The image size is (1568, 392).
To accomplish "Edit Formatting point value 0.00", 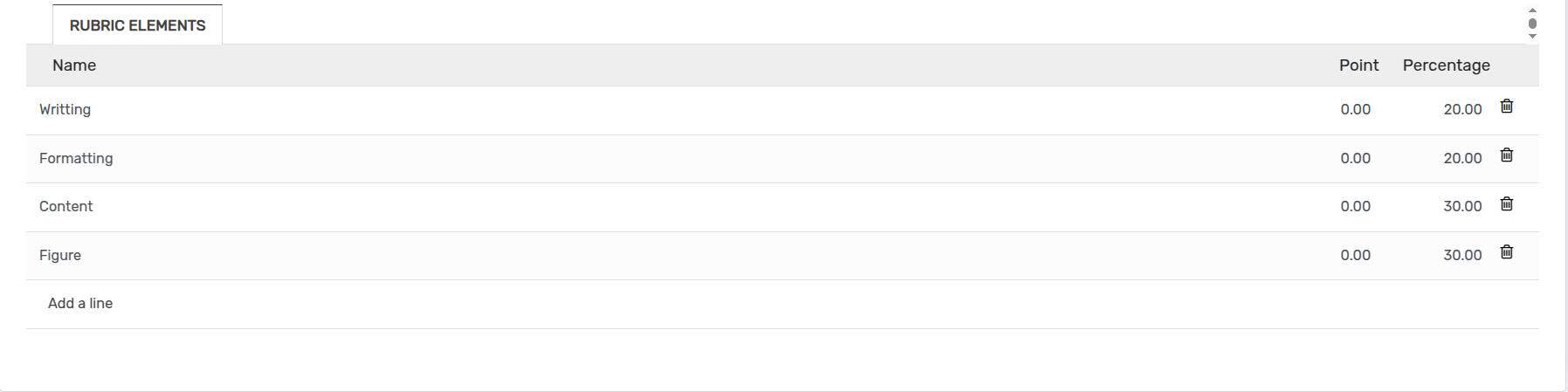I will click(x=1355, y=159).
